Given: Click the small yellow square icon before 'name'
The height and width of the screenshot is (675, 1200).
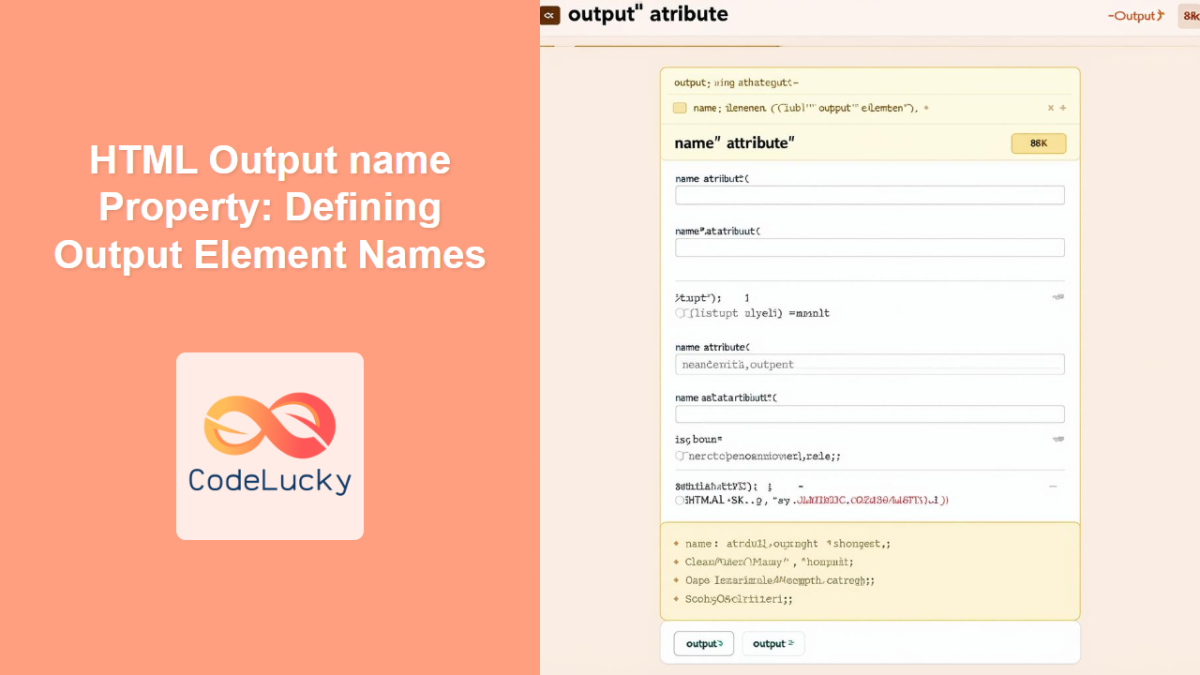Looking at the screenshot, I should tap(679, 108).
